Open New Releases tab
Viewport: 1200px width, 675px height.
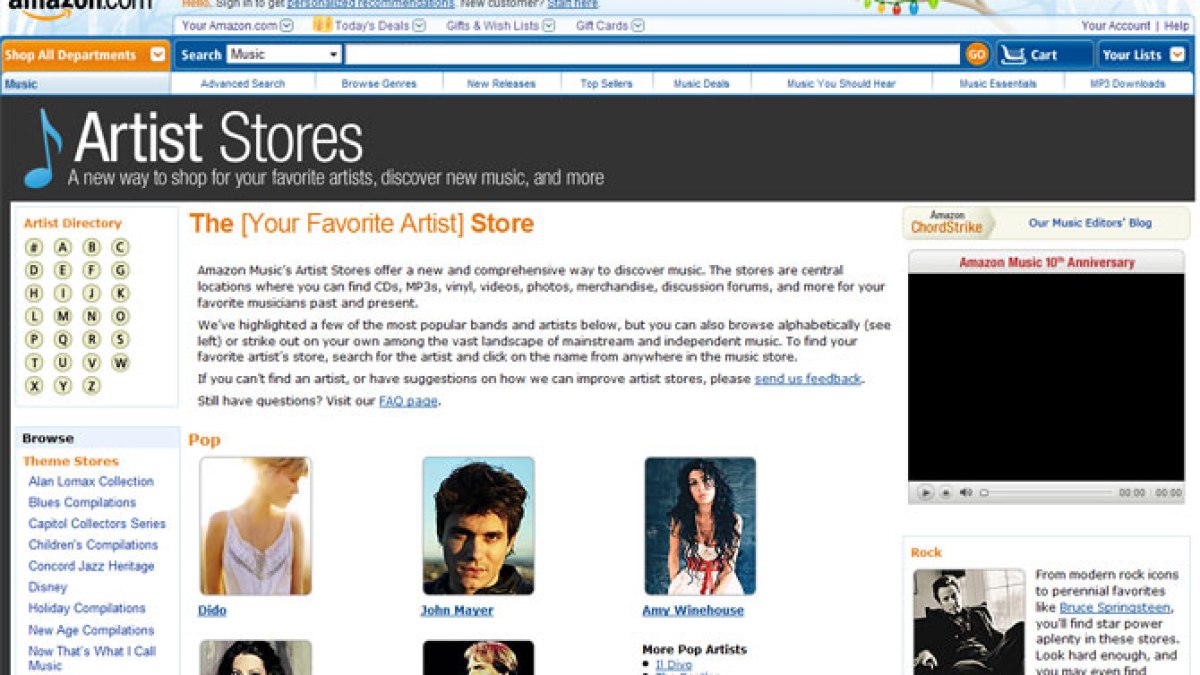(501, 84)
